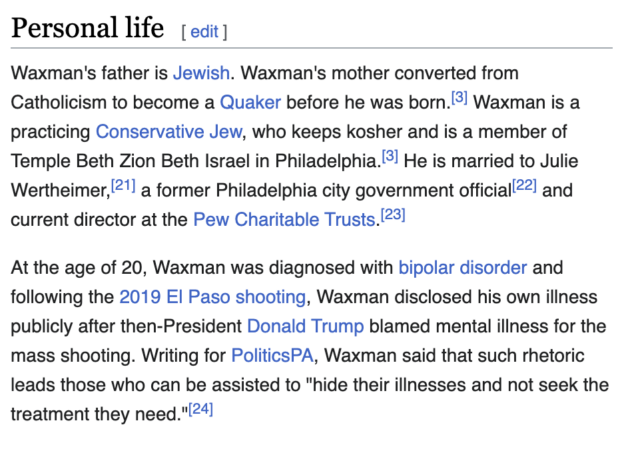618x449 pixels.
Task: Open the Conservative Jew link
Action: click(x=169, y=132)
